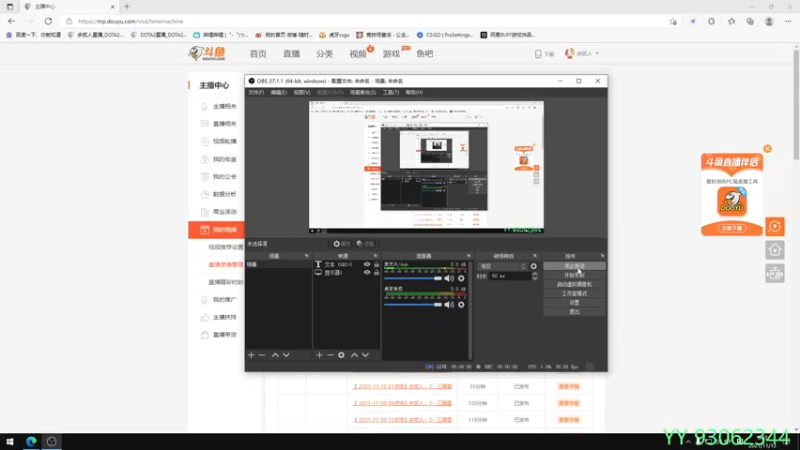Open the Tools menu in OBS
The height and width of the screenshot is (450, 800).
pos(391,92)
